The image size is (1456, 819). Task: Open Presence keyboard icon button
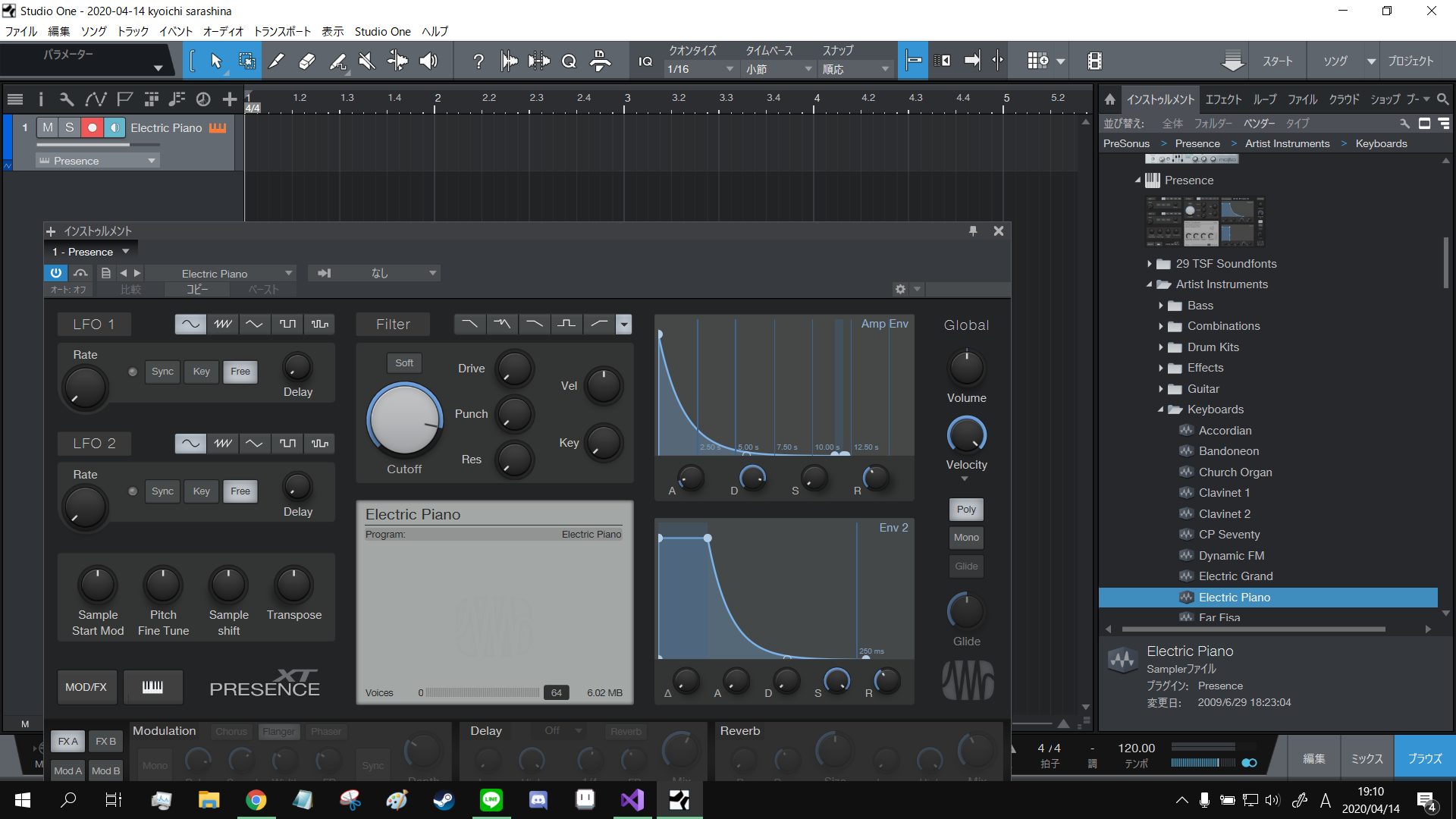152,686
